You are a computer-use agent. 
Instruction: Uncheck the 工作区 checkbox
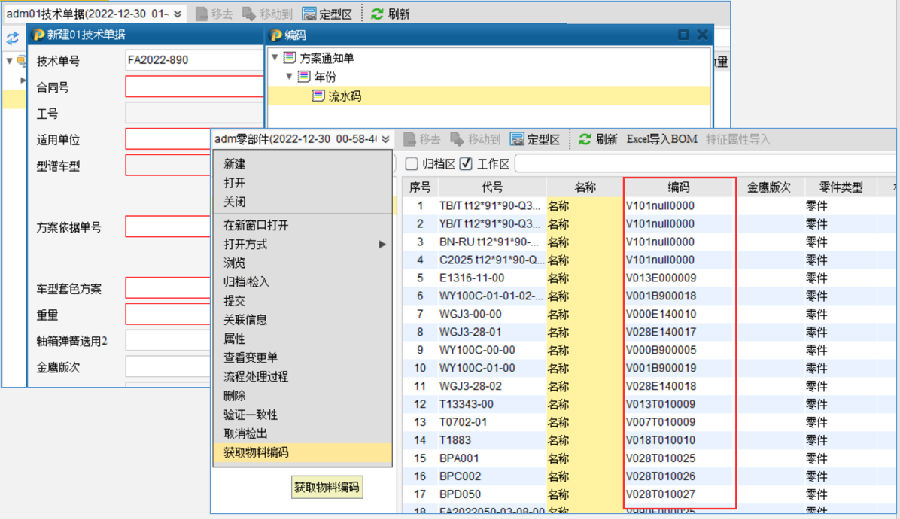coord(465,163)
